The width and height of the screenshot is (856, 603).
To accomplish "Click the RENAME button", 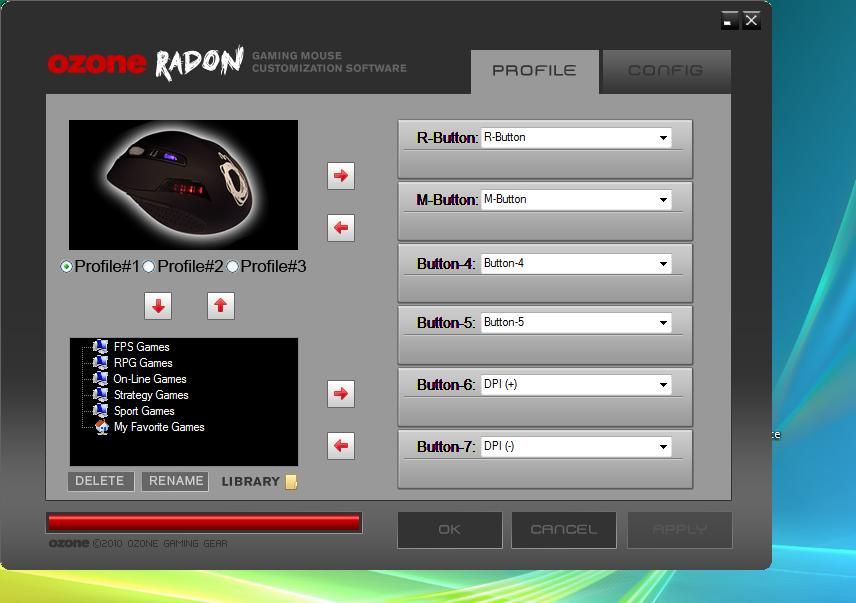I will point(175,481).
